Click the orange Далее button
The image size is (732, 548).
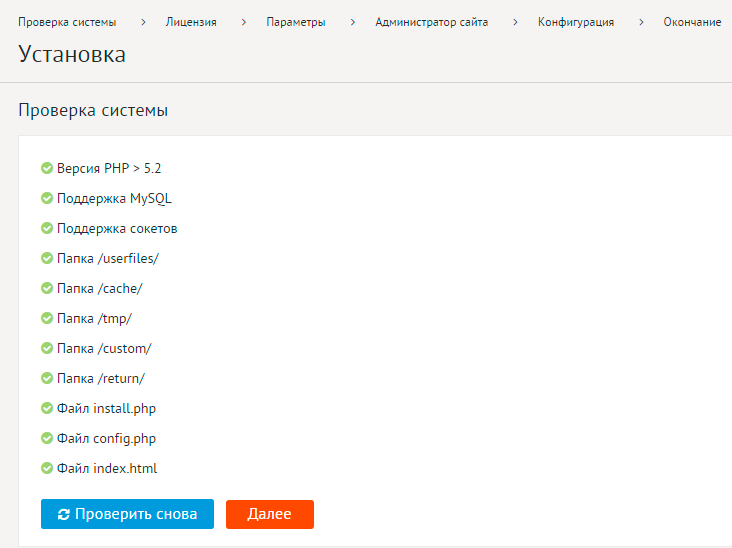pyautogui.click(x=270, y=514)
